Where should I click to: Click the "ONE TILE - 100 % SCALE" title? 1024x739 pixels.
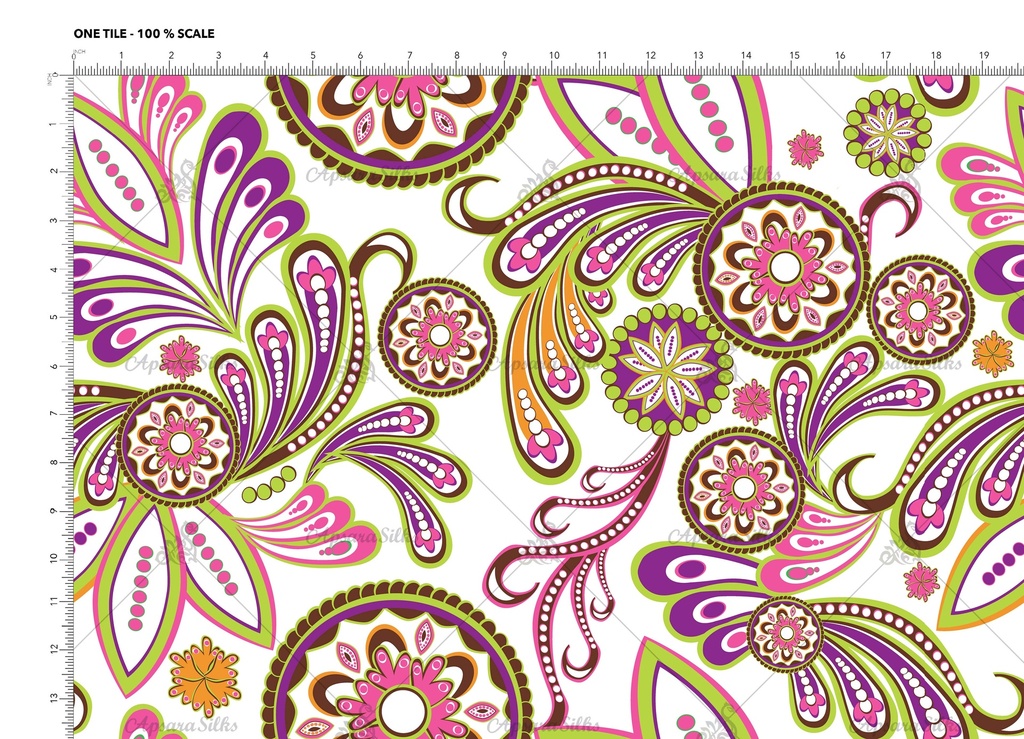tap(144, 33)
